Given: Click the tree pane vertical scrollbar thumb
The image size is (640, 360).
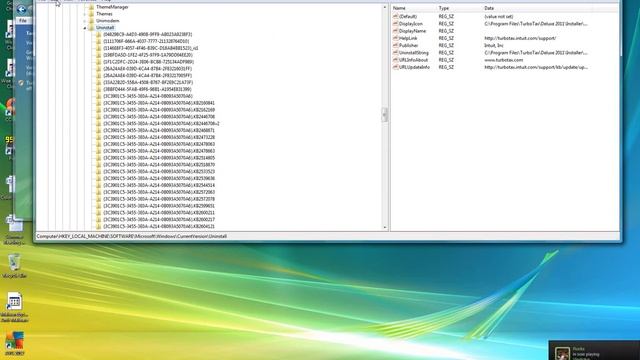Looking at the screenshot, I should tap(384, 115).
